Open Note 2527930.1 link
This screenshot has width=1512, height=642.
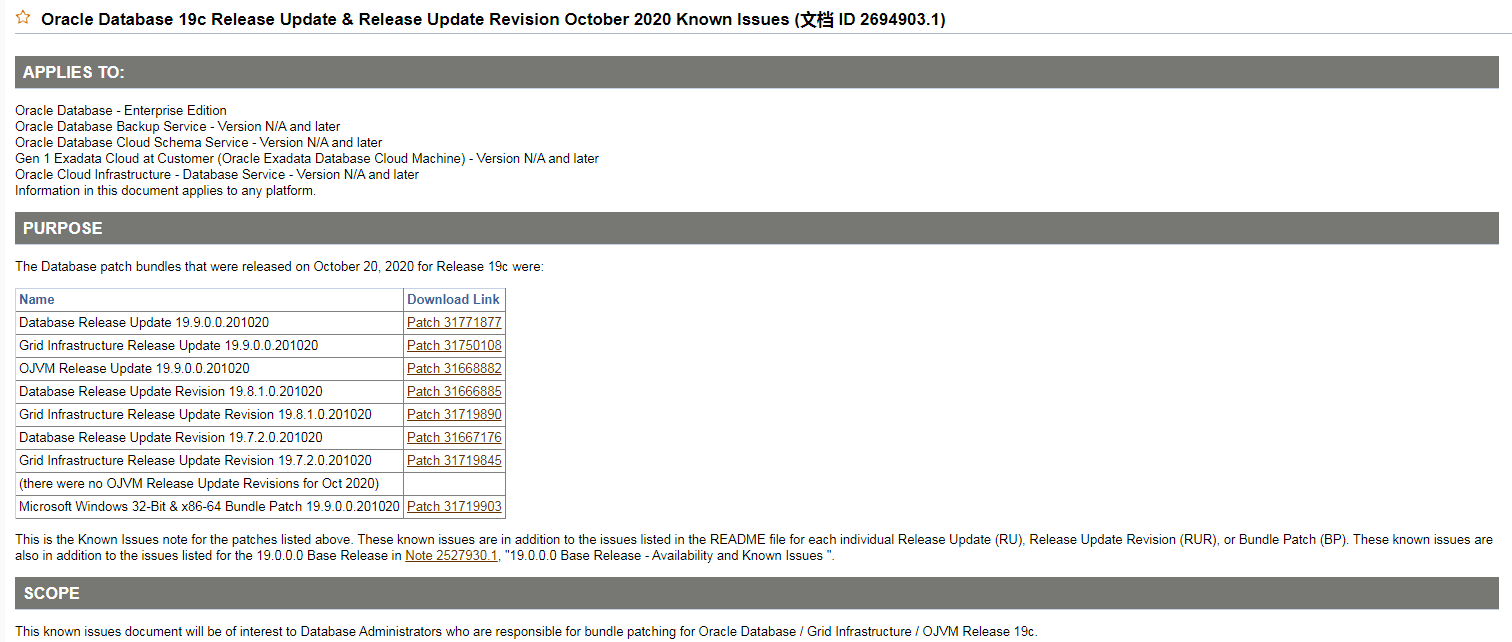tap(451, 555)
